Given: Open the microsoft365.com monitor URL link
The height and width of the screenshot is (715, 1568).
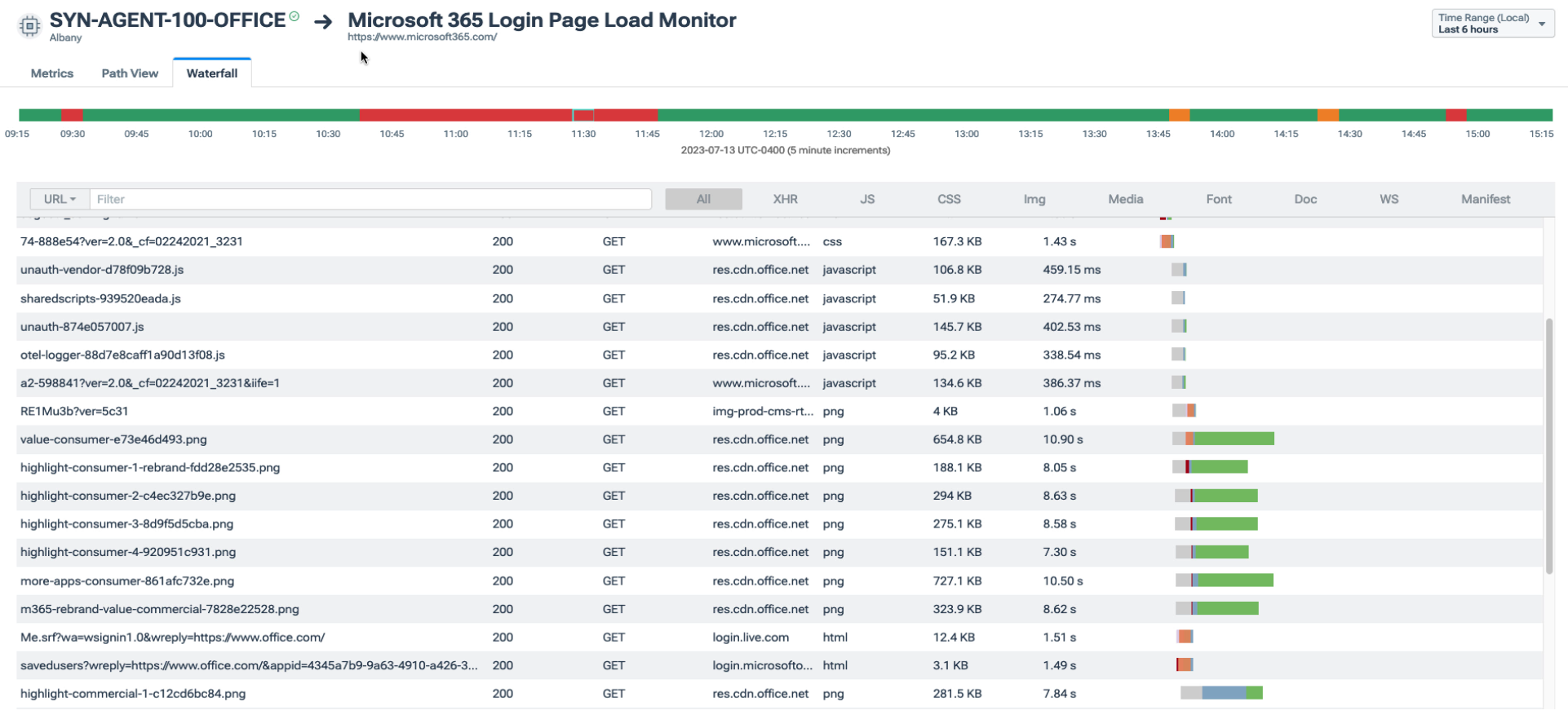Looking at the screenshot, I should (x=423, y=37).
